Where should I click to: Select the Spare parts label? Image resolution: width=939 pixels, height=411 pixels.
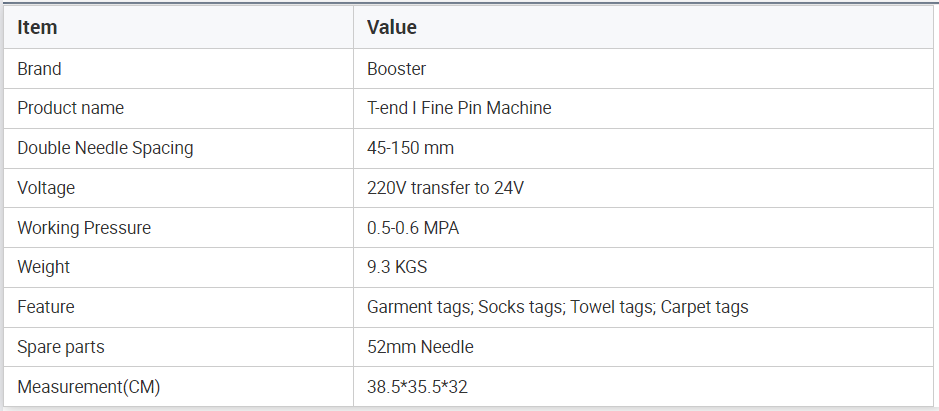(x=60, y=347)
